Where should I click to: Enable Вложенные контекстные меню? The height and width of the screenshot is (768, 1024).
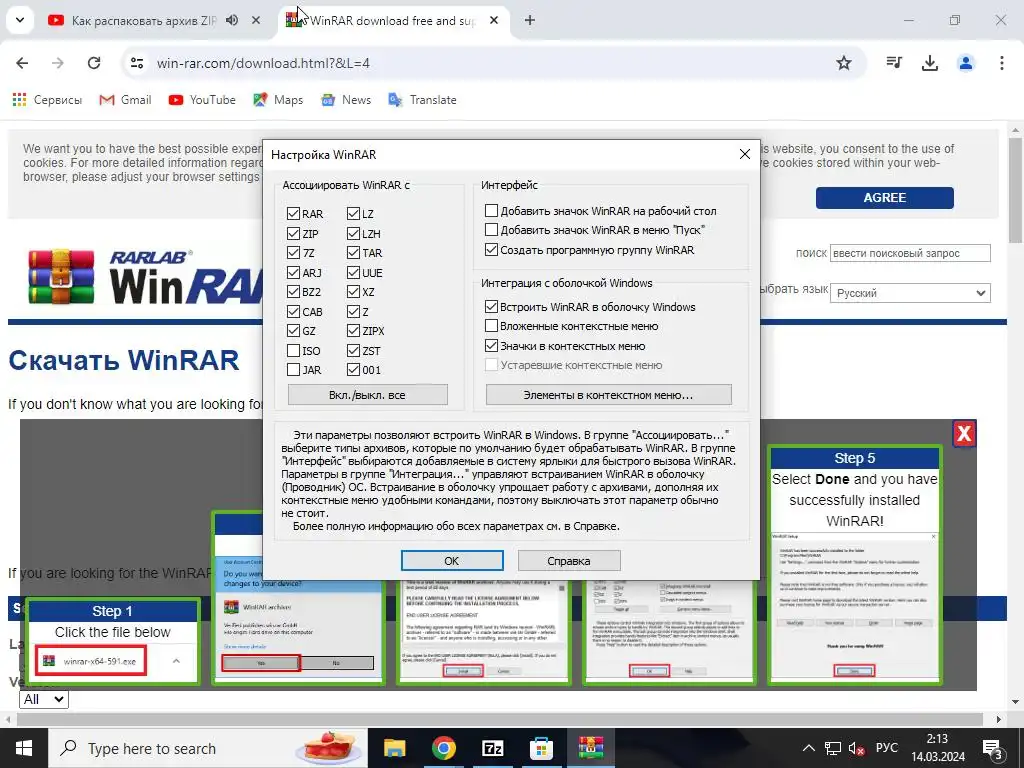491,326
